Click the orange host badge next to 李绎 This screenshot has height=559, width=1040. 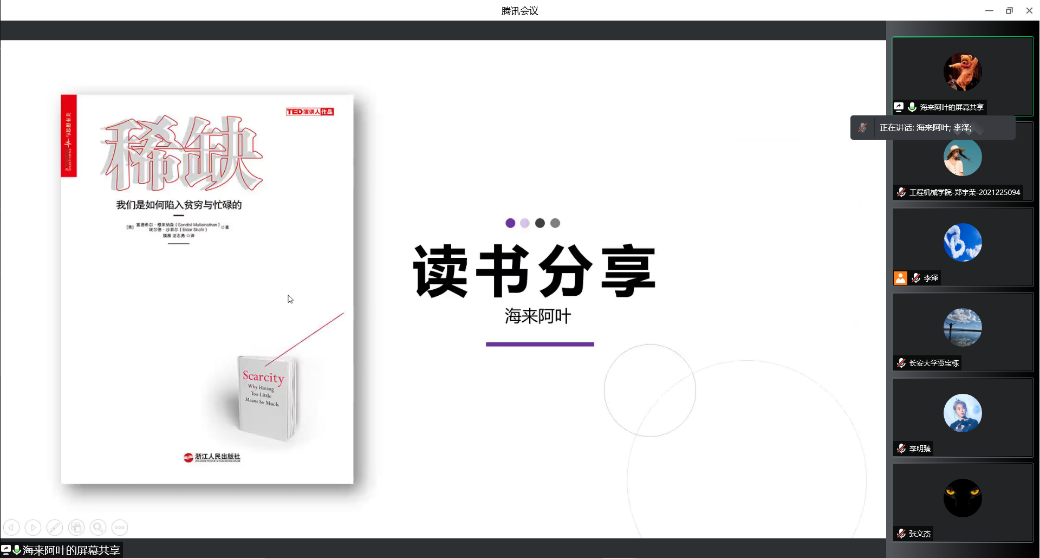[900, 278]
